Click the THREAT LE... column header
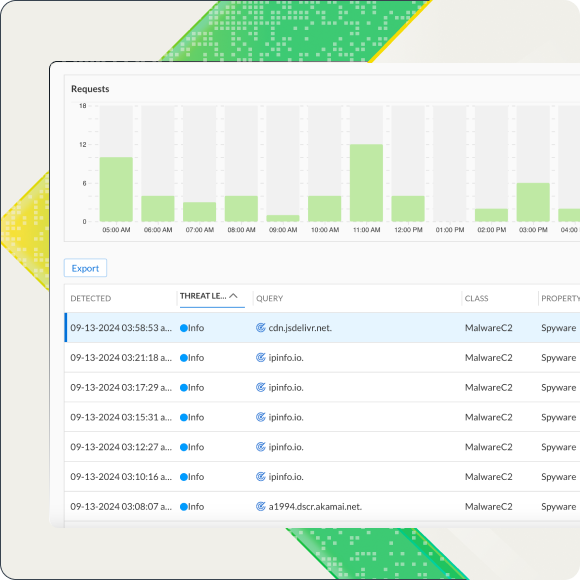 (x=203, y=296)
